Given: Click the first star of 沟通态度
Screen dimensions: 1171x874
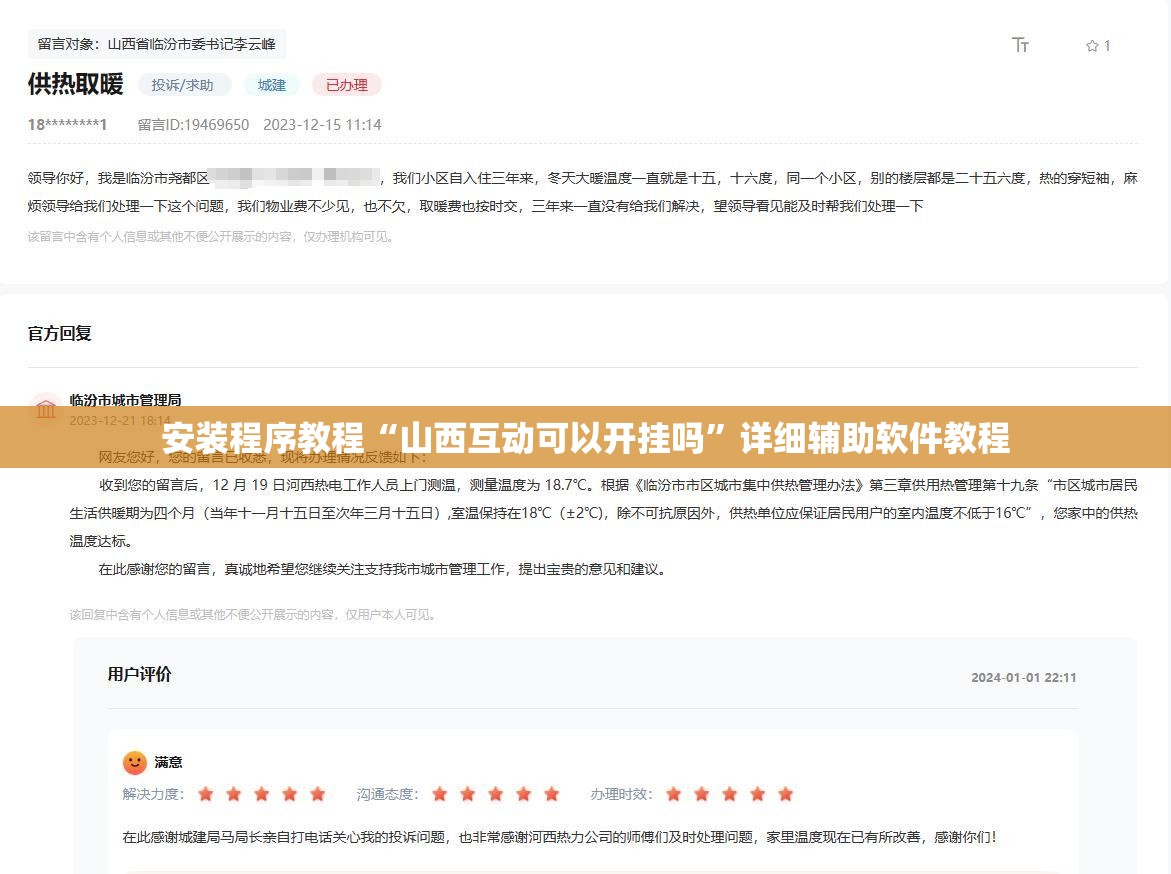Looking at the screenshot, I should [x=440, y=793].
